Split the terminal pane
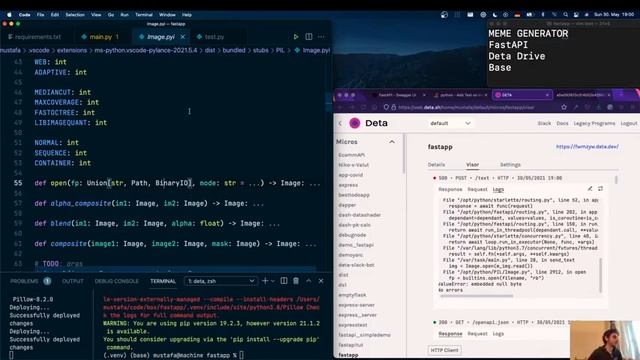 tap(284, 281)
